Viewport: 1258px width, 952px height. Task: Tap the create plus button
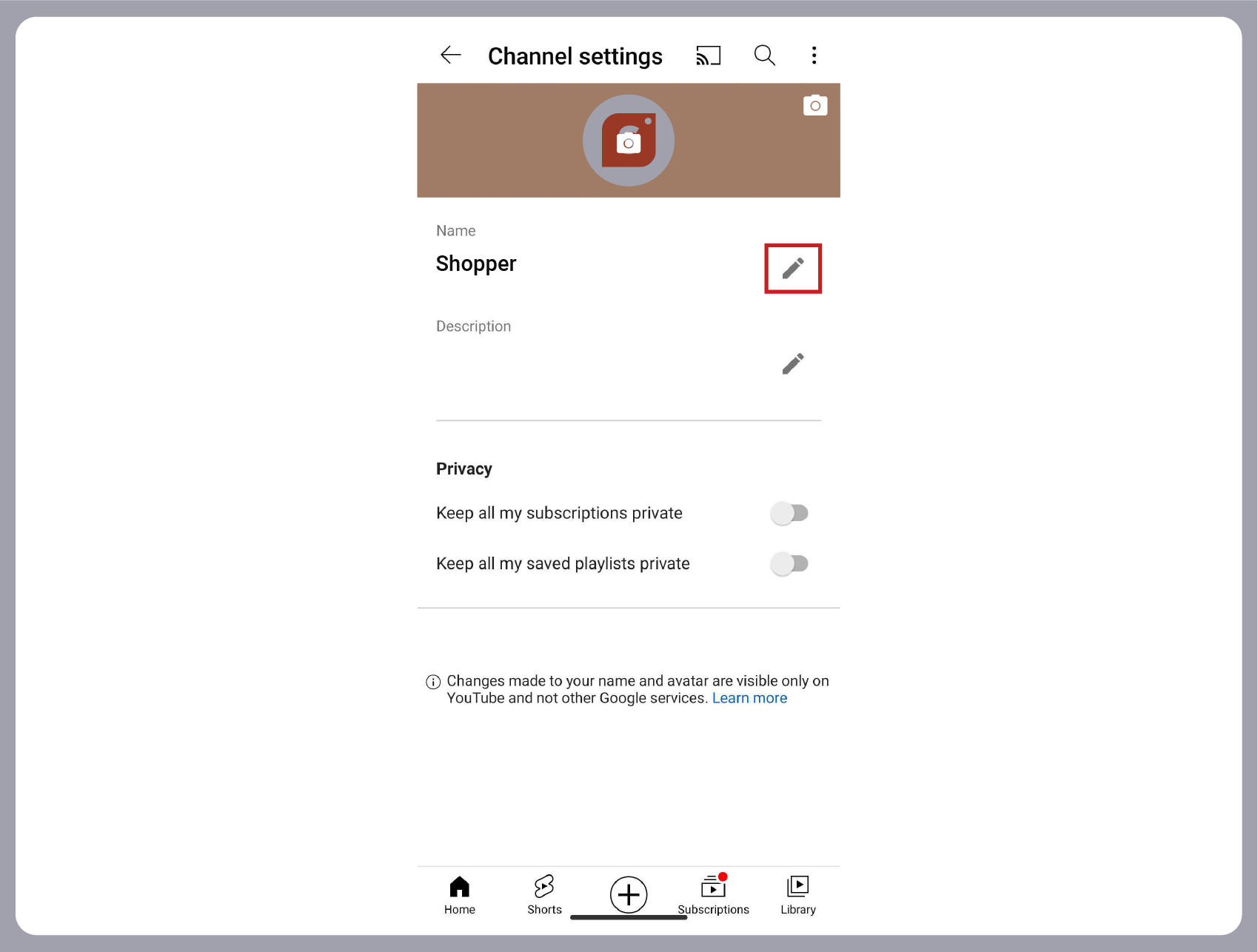tap(629, 894)
